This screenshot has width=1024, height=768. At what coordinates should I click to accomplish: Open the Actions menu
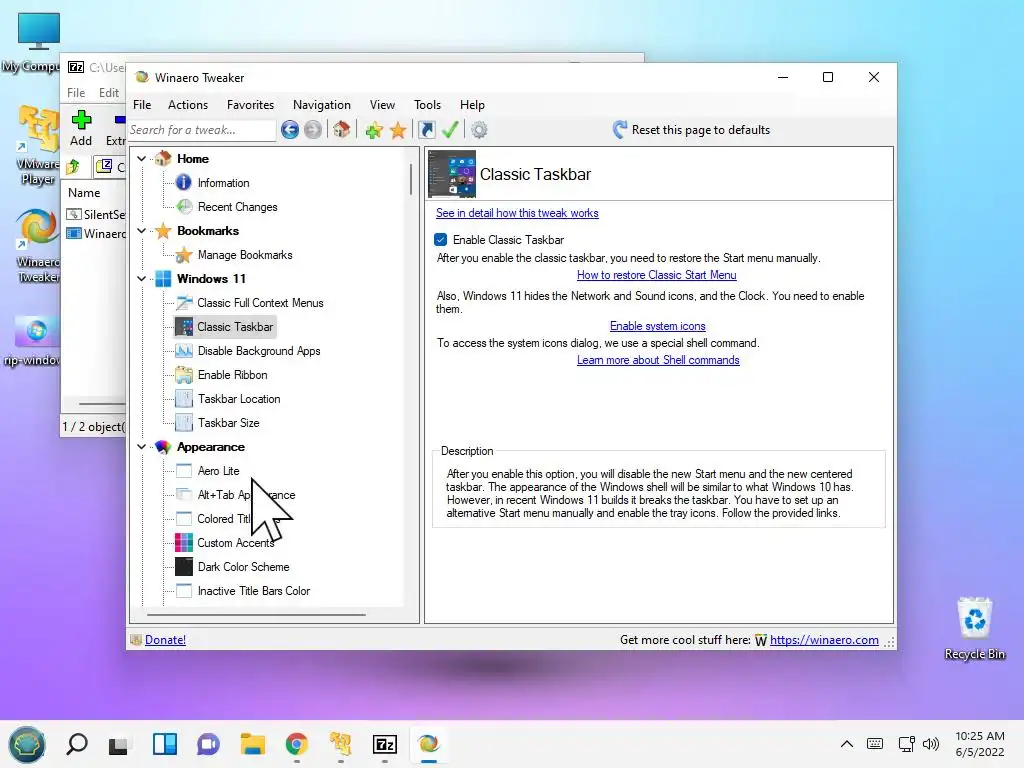click(x=187, y=104)
